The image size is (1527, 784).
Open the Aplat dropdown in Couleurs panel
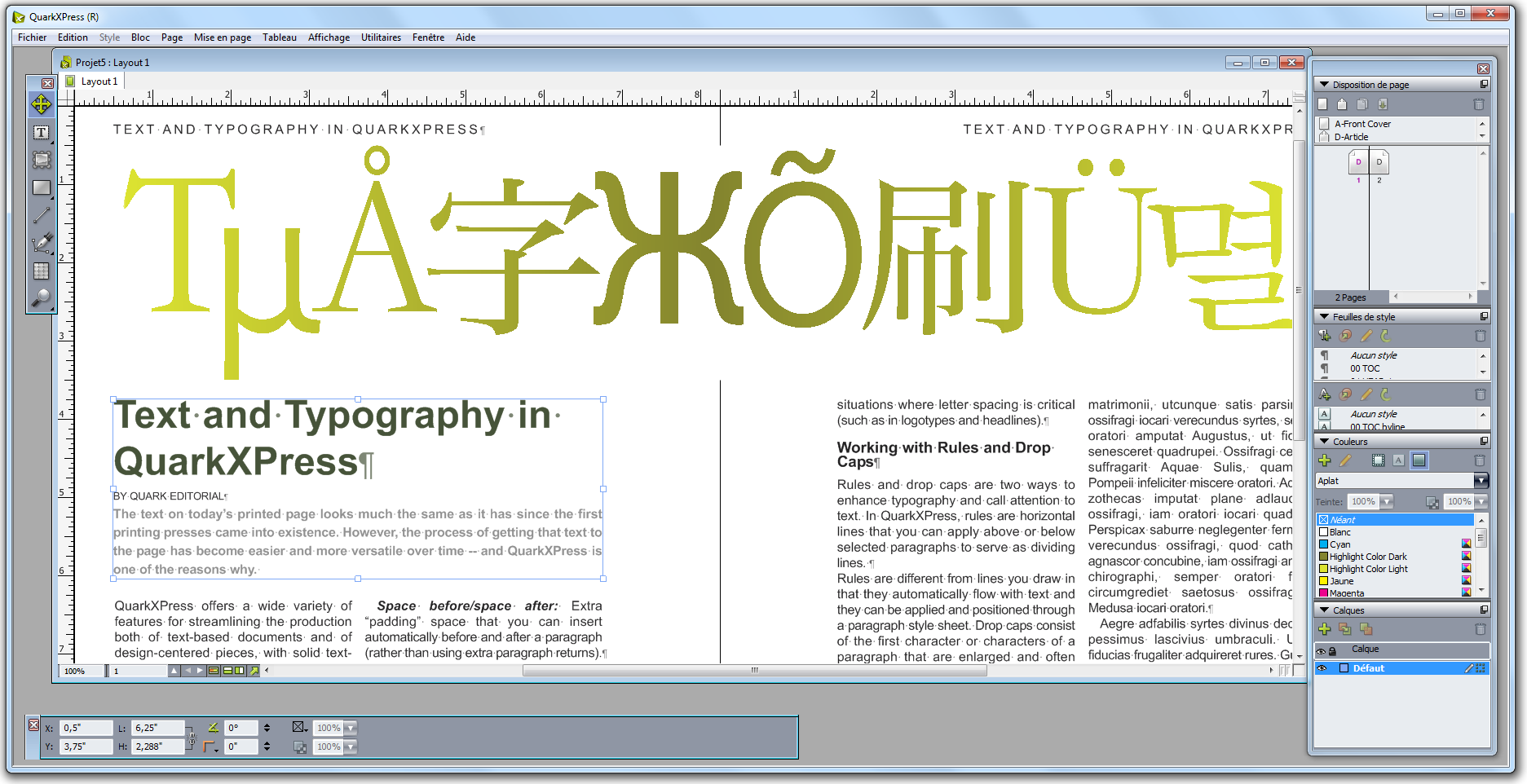coord(1478,480)
